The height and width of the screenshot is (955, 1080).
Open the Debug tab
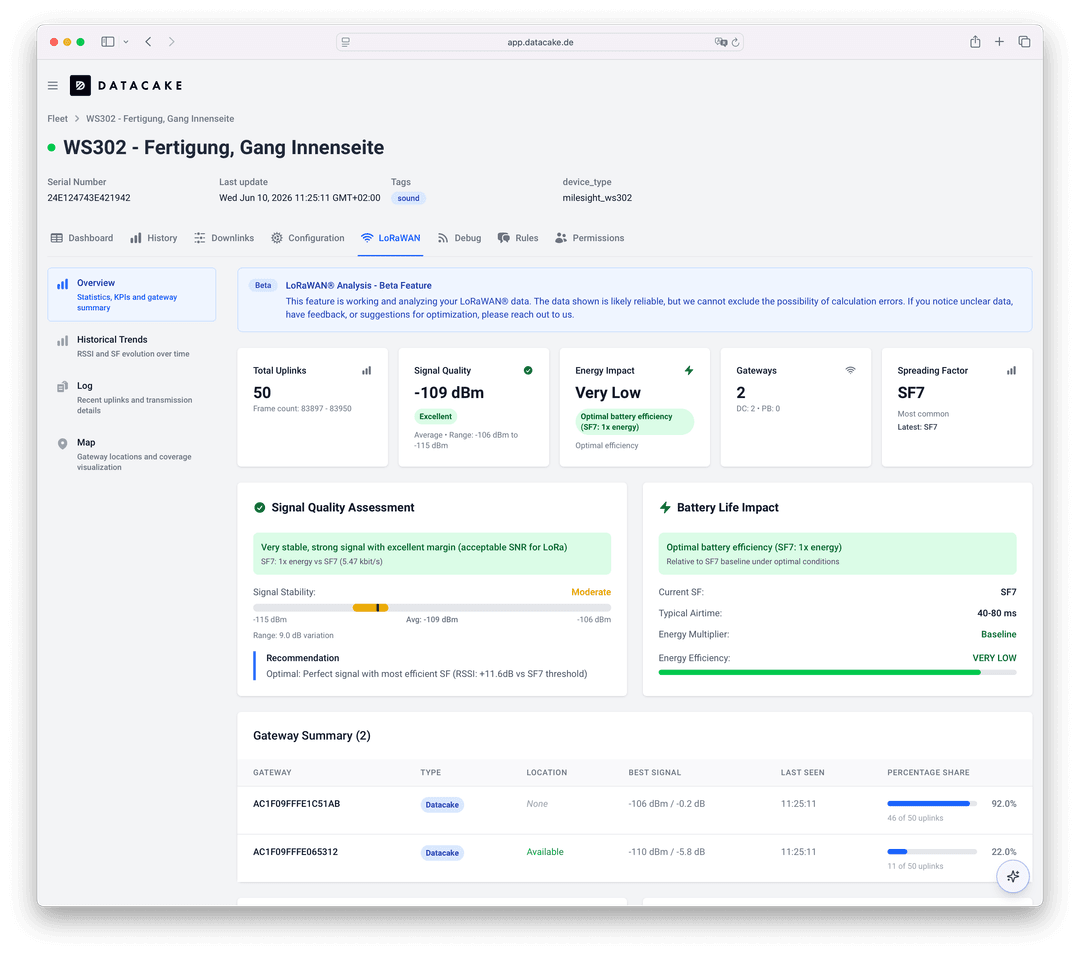[459, 238]
